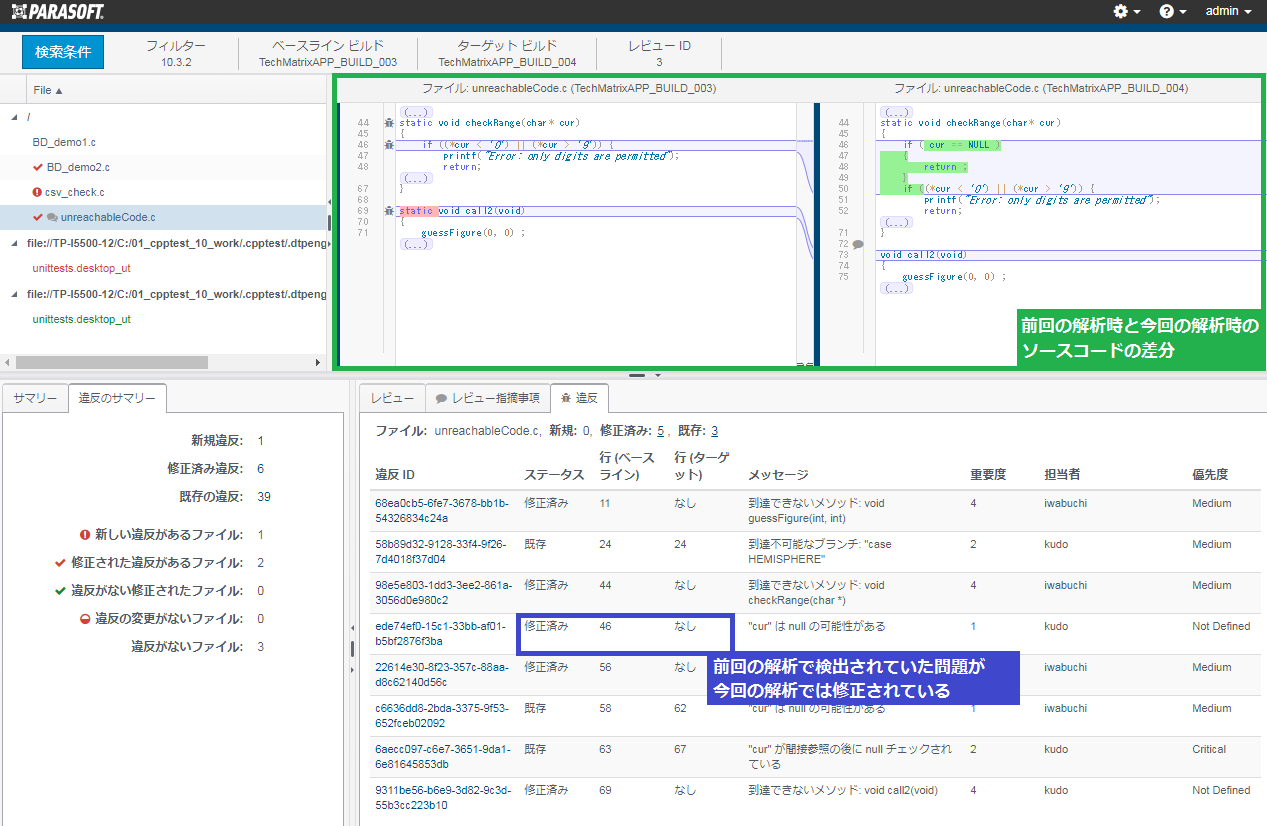Viewport: 1267px width, 826px height.
Task: Click the 検索条件 button
Action: pos(63,52)
